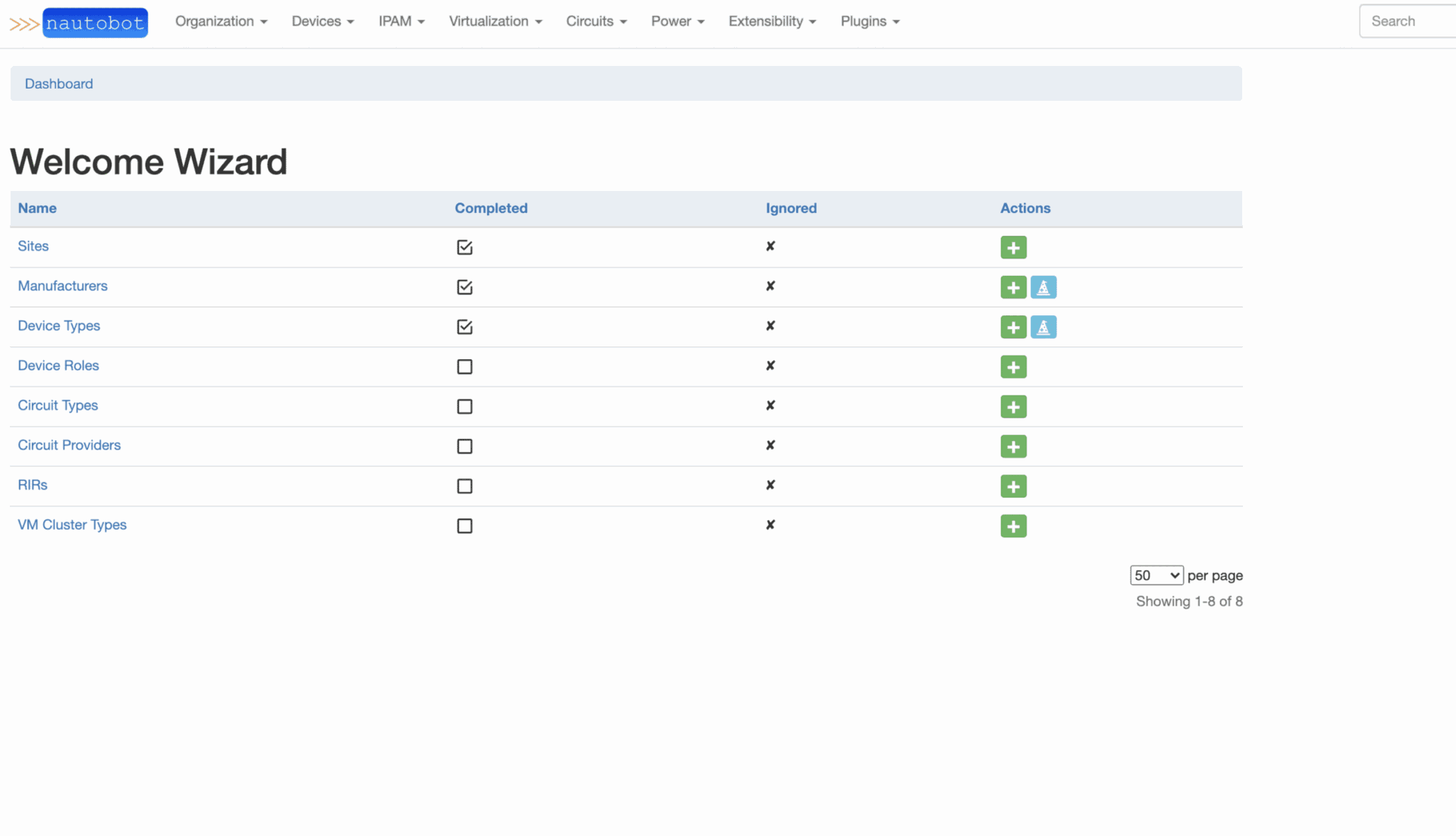Click the empty Completed checkbox for VM Cluster Types
Image resolution: width=1456 pixels, height=836 pixels.
[465, 526]
